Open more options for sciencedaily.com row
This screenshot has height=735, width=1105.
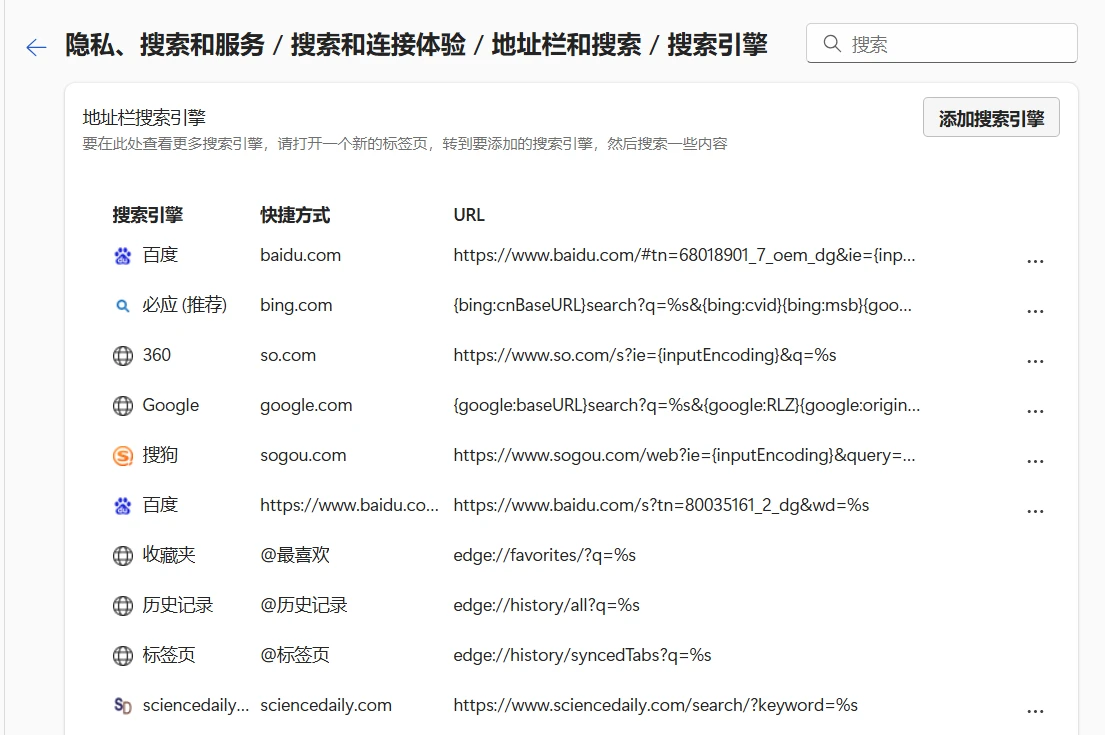(1035, 712)
